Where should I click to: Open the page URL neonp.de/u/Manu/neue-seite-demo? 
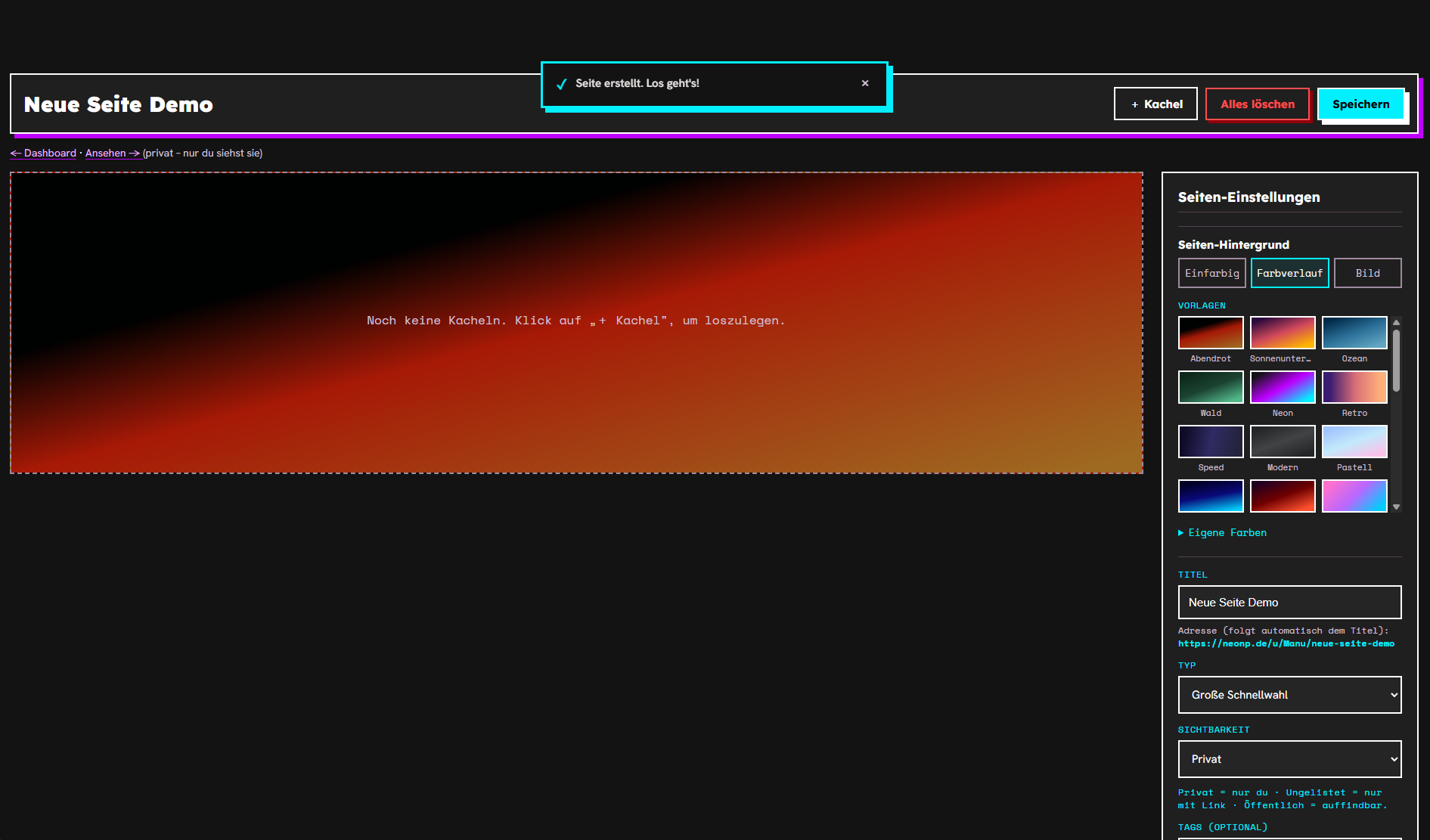coord(1286,643)
